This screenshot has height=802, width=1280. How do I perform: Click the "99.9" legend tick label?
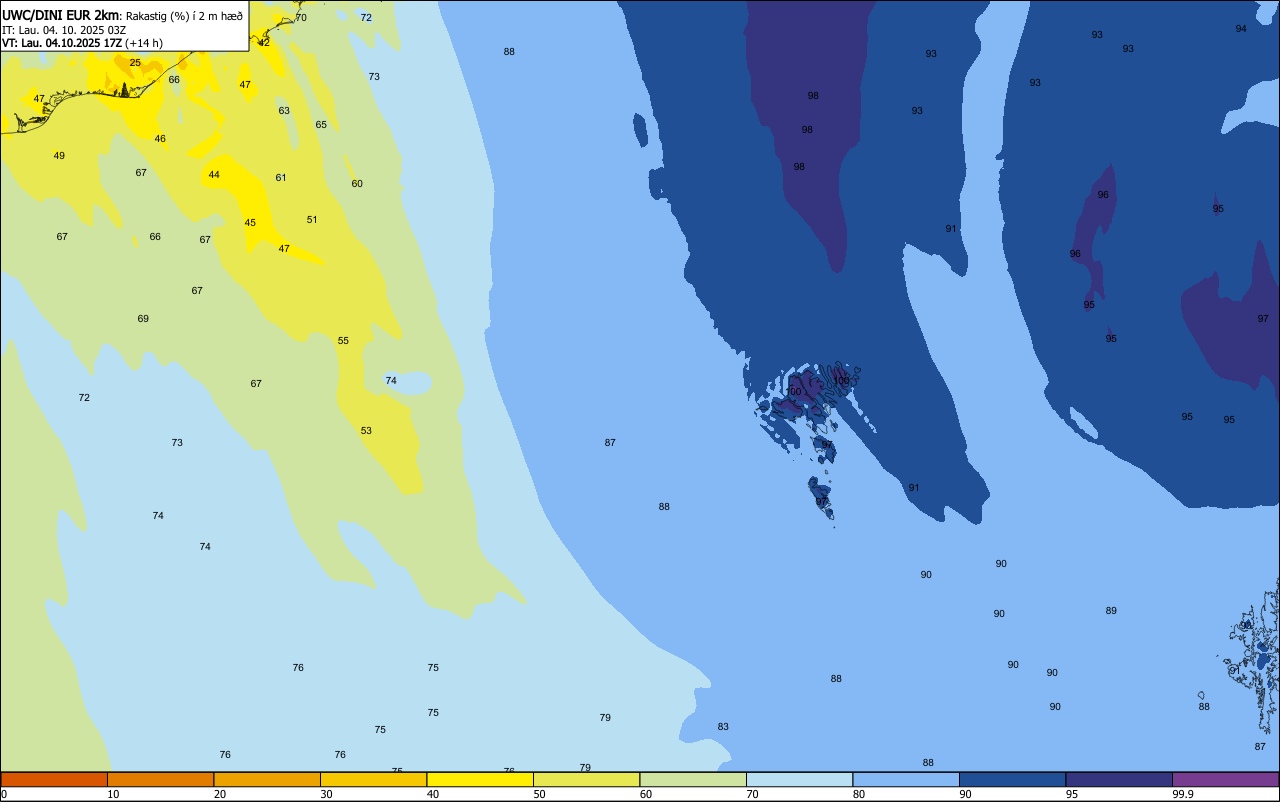[1183, 794]
